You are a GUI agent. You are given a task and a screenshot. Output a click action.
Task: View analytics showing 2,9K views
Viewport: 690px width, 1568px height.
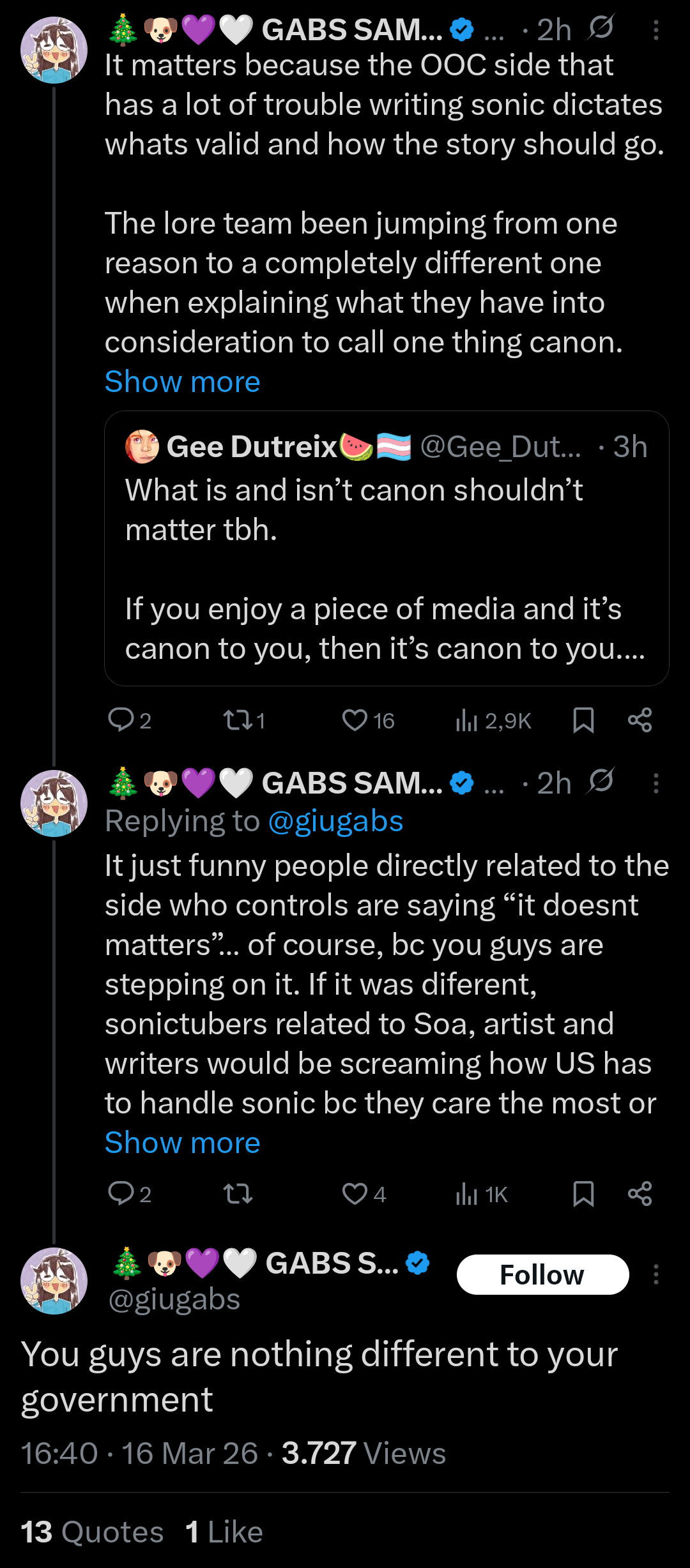click(493, 721)
